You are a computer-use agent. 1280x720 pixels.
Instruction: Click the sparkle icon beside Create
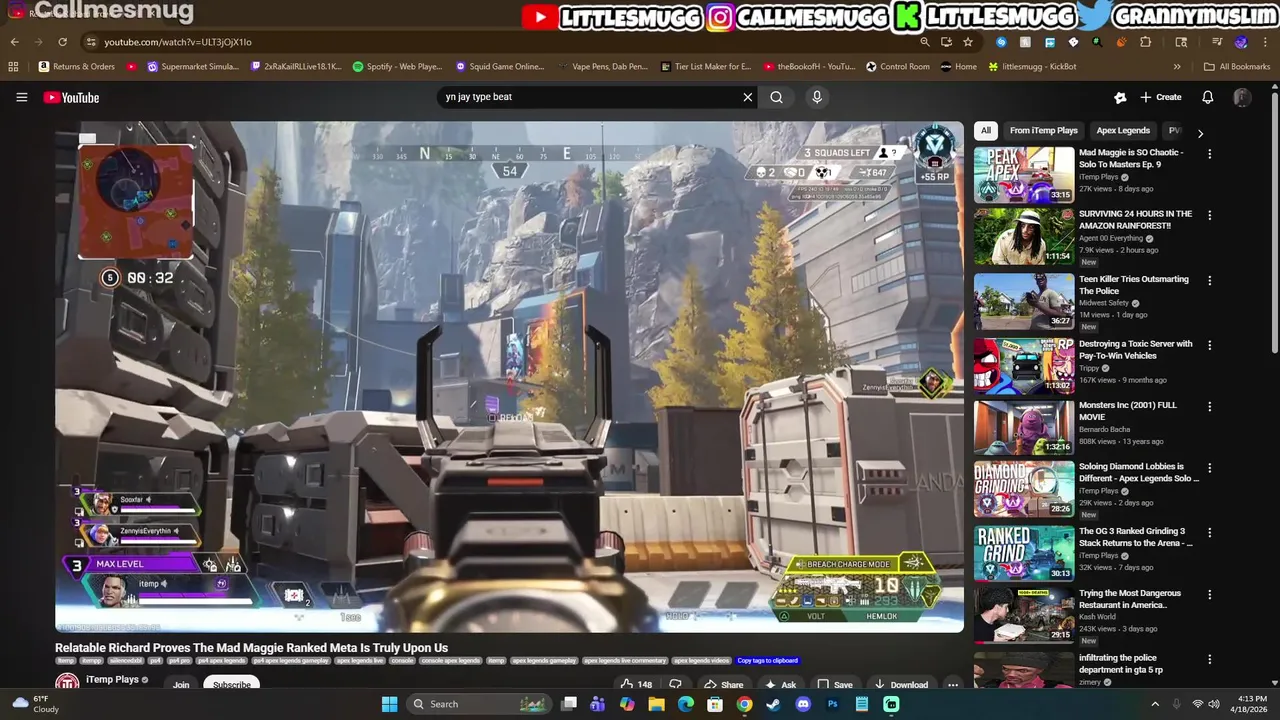[1120, 97]
